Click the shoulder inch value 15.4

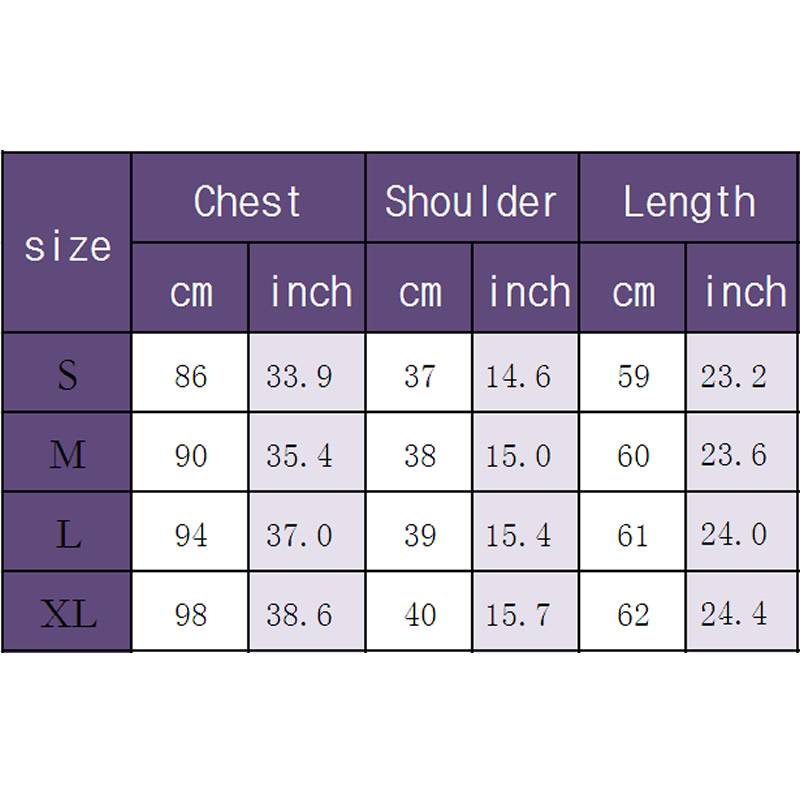518,535
